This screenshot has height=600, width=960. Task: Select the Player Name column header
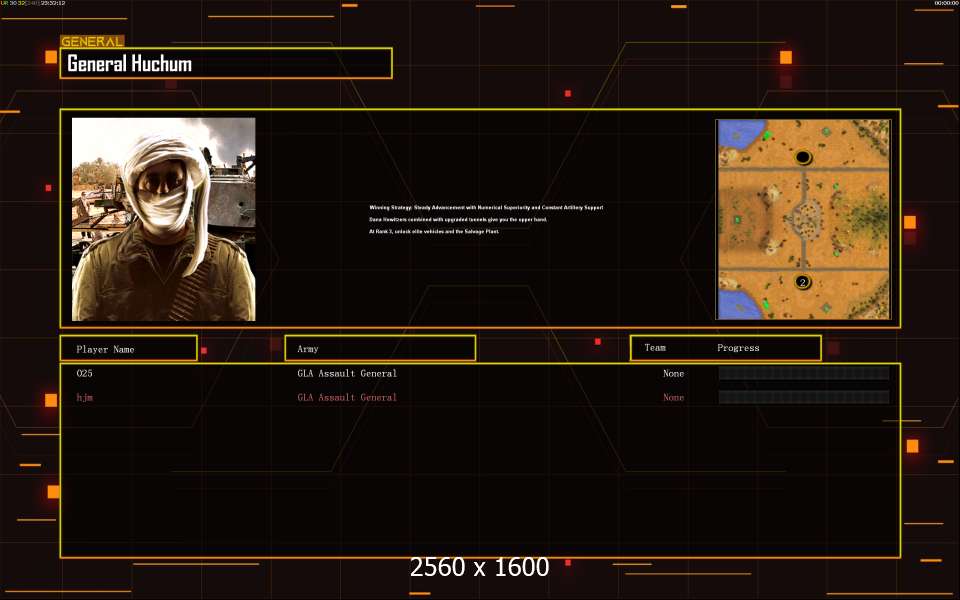[x=127, y=349]
